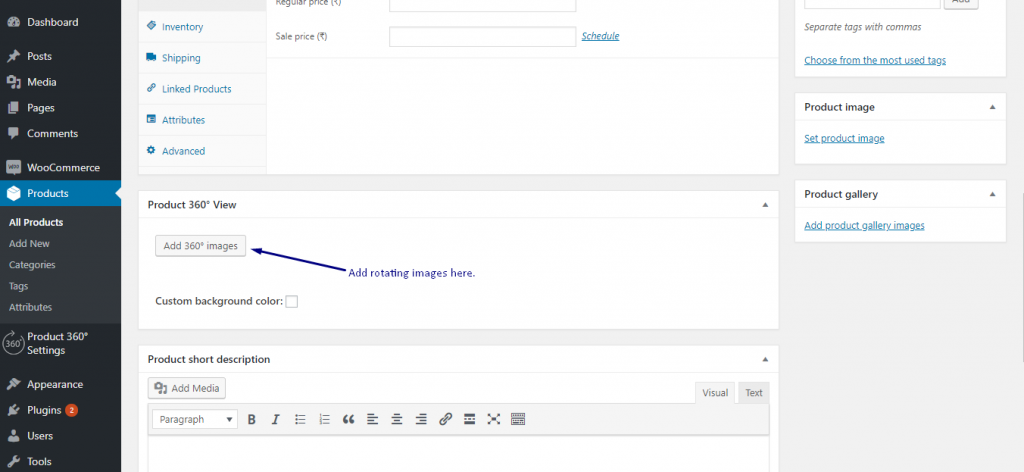Click the Regular price input field

click(x=483, y=5)
